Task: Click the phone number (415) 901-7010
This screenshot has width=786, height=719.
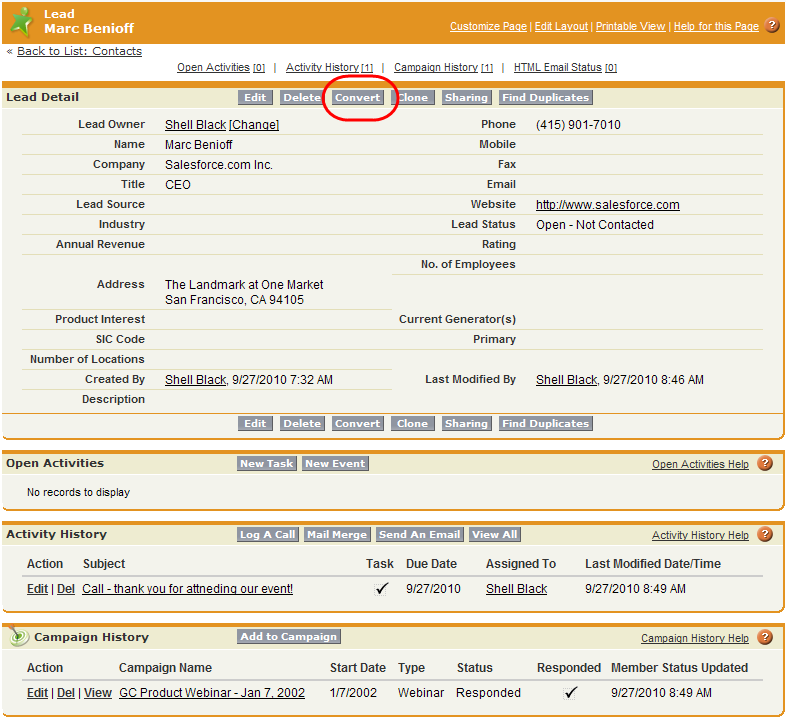Action: pos(578,124)
